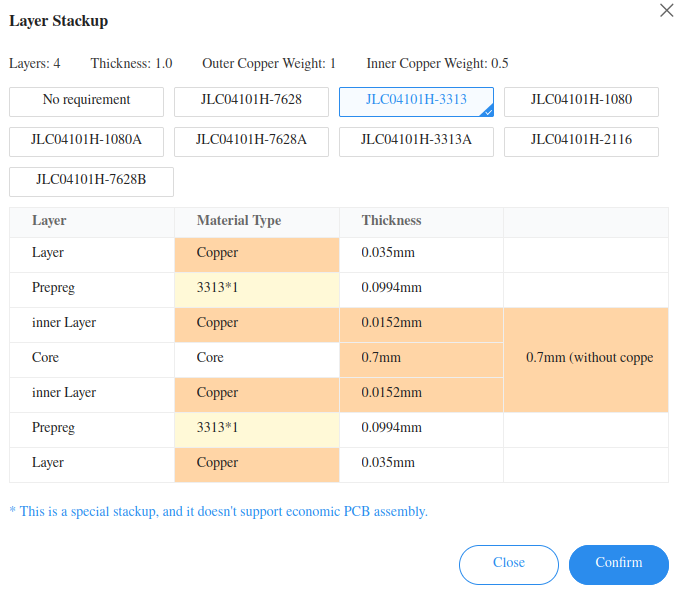The width and height of the screenshot is (681, 595).
Task: Click the top Copper material cell
Action: (256, 253)
